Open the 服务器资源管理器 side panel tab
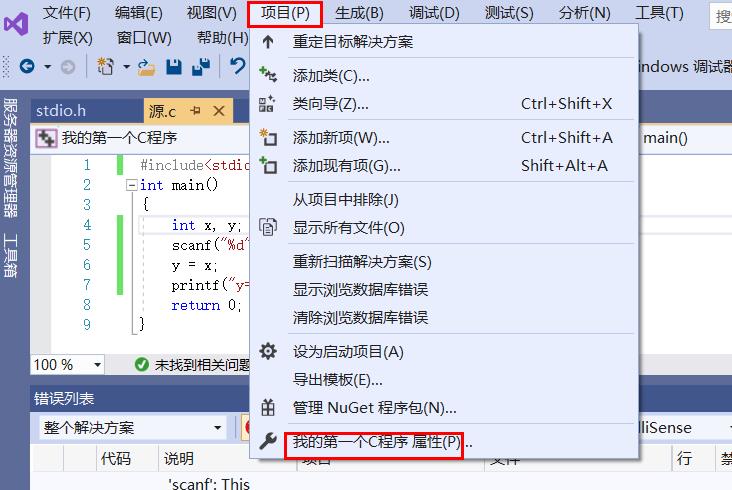 coord(10,158)
